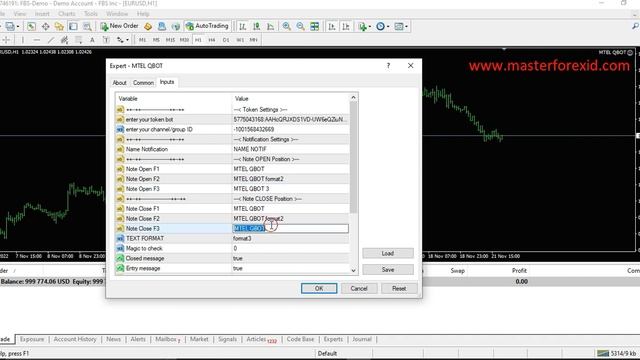Select the Equidistant Channel tool
Screen dimensions: 640x360
64,40
